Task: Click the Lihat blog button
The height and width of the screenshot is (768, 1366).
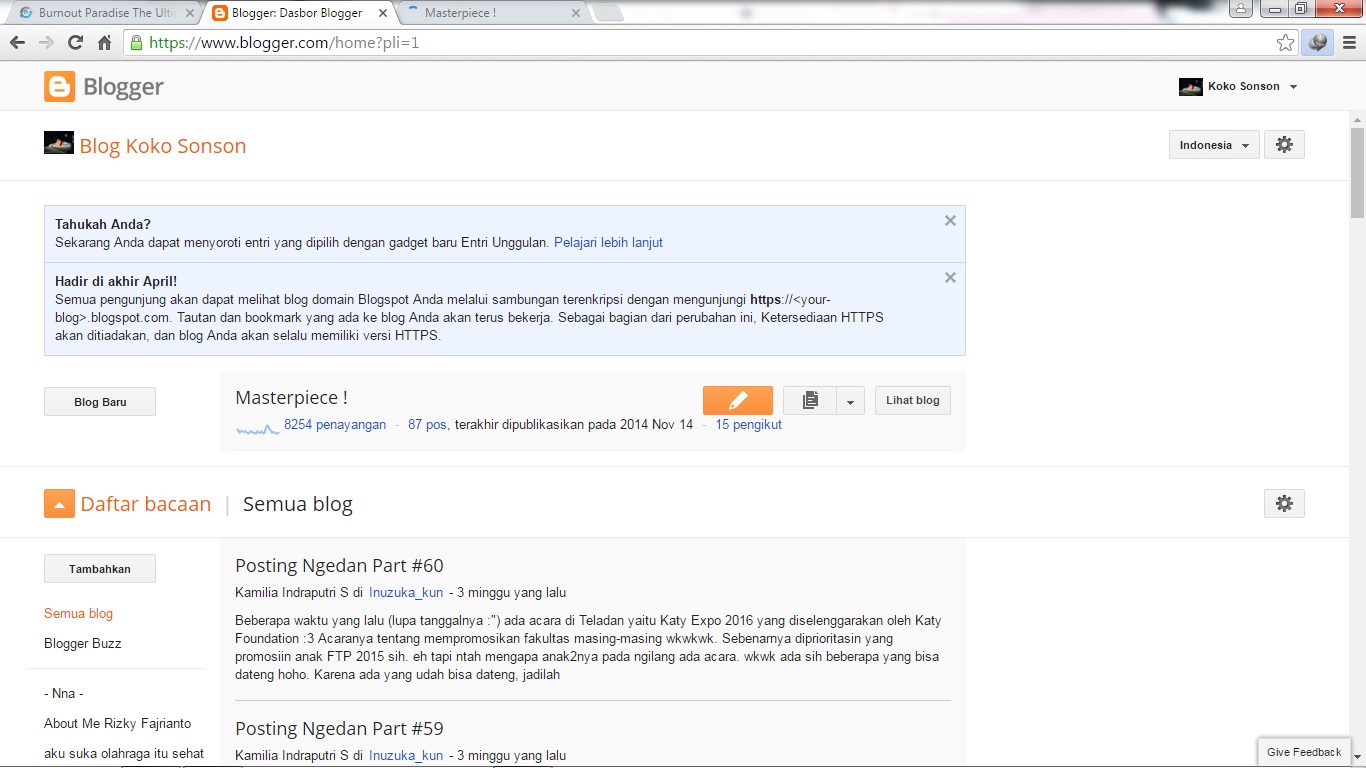Action: click(x=913, y=400)
